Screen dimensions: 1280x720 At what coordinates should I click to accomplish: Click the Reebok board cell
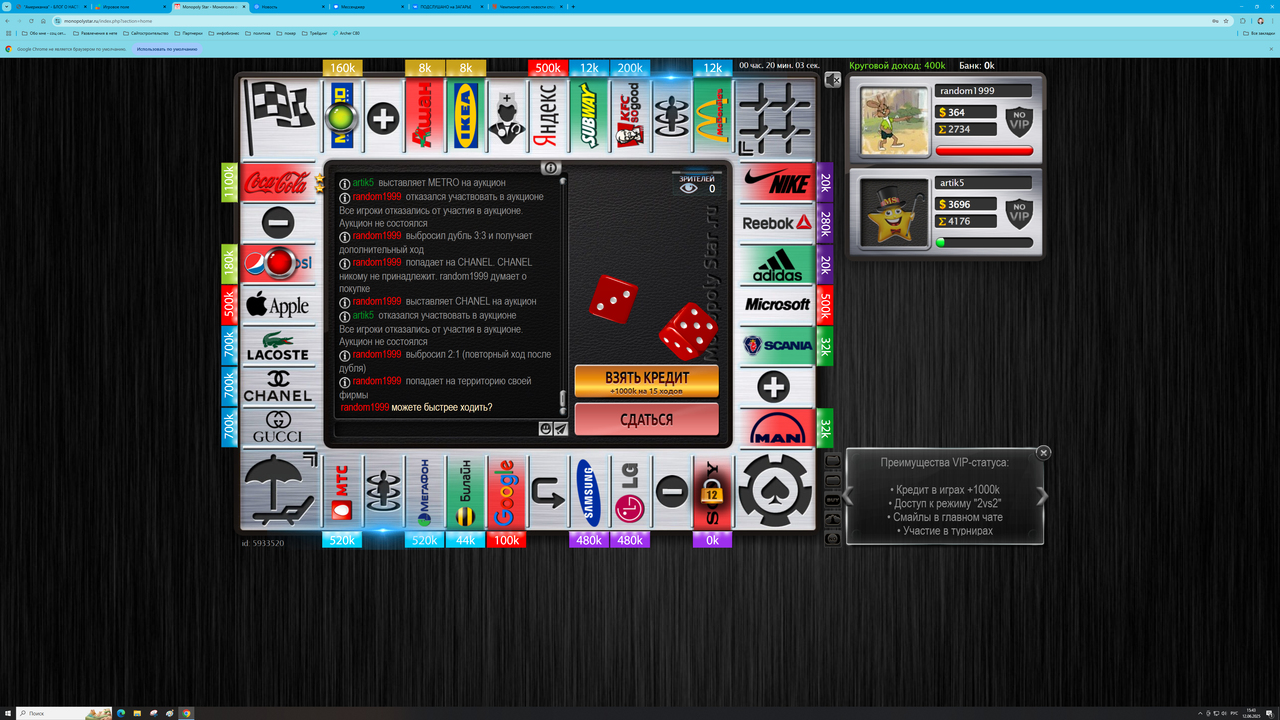tap(778, 223)
